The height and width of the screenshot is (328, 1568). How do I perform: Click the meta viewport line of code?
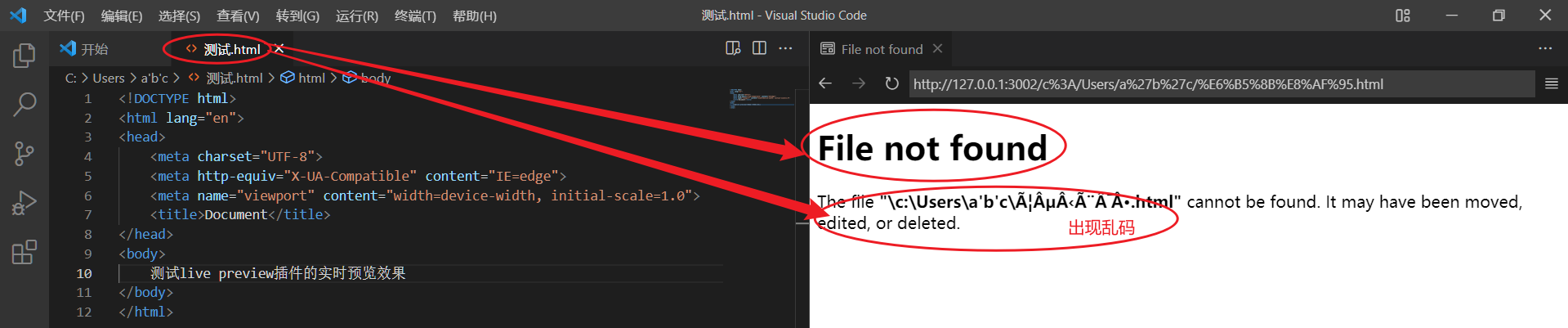[x=425, y=195]
